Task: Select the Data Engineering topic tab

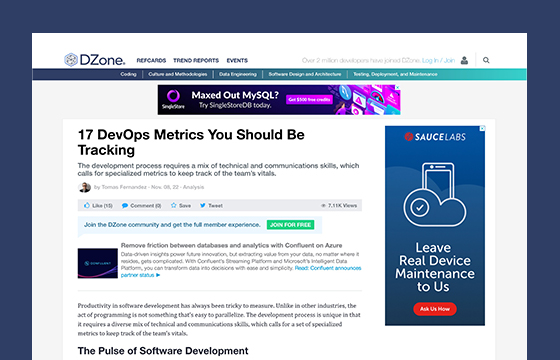Action: (238, 74)
